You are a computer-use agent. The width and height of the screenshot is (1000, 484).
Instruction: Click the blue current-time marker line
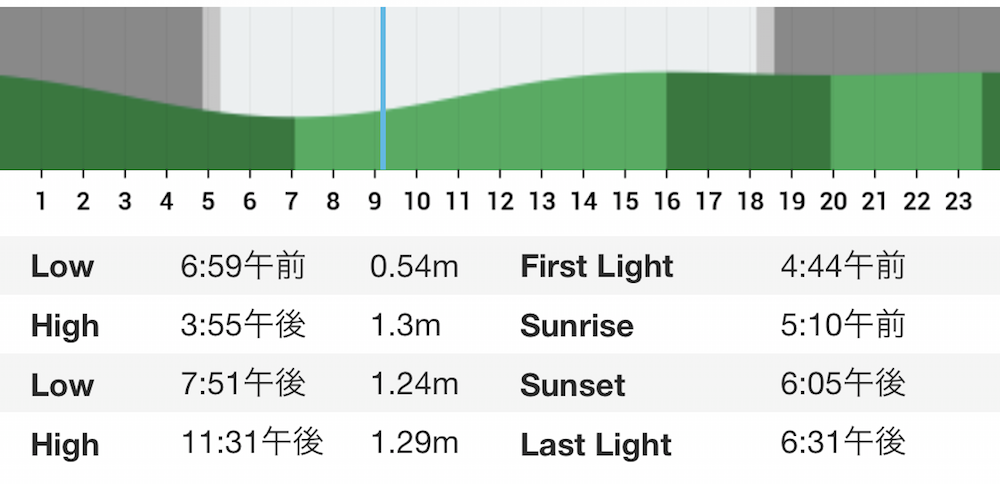pyautogui.click(x=383, y=88)
